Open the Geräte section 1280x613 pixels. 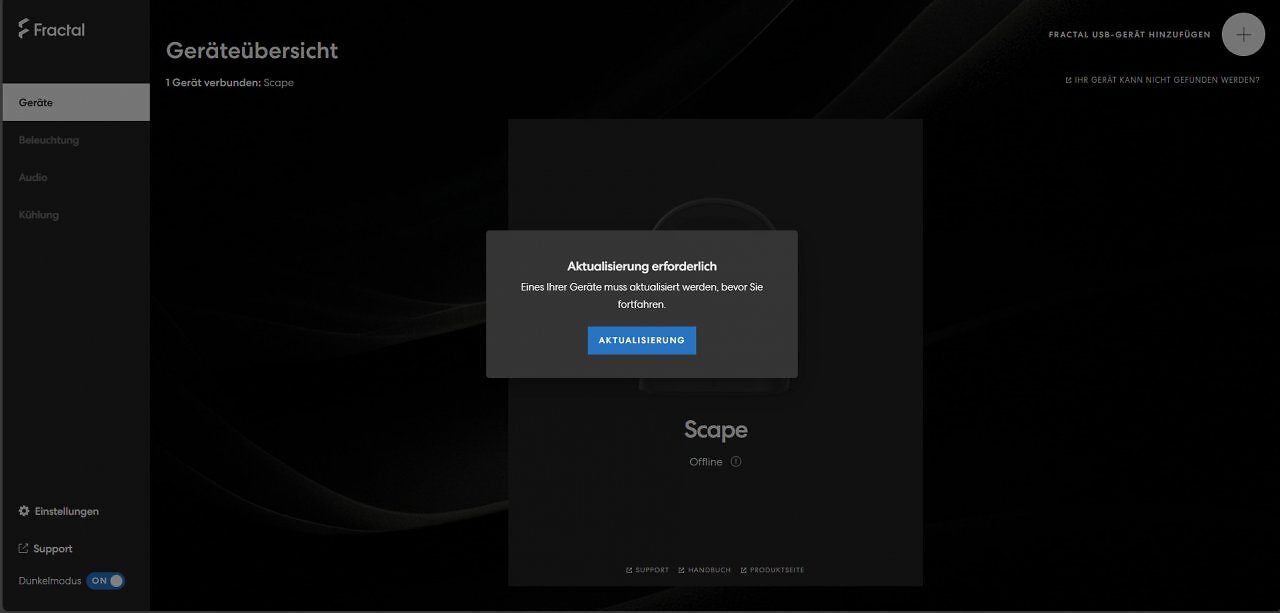click(75, 102)
